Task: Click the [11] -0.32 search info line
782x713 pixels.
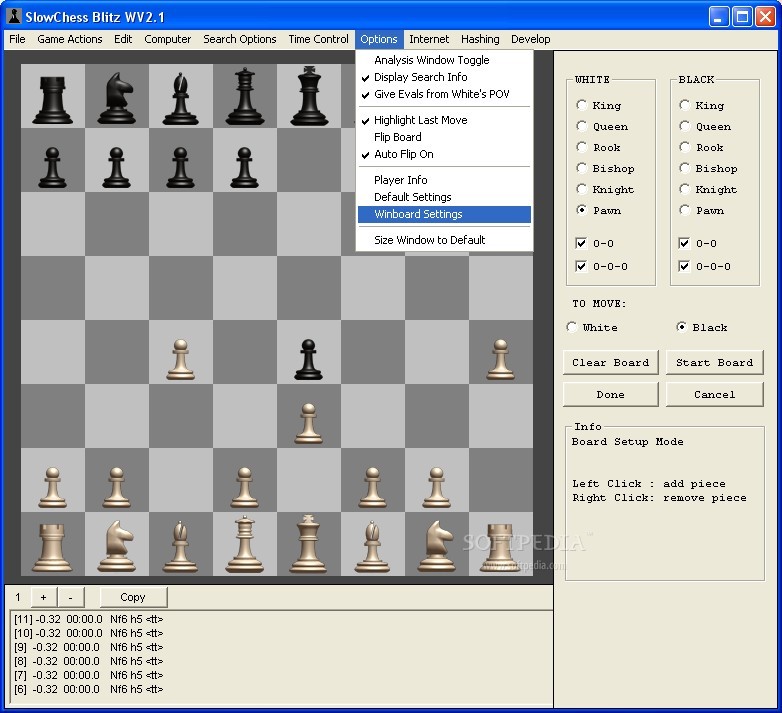Action: [88, 619]
